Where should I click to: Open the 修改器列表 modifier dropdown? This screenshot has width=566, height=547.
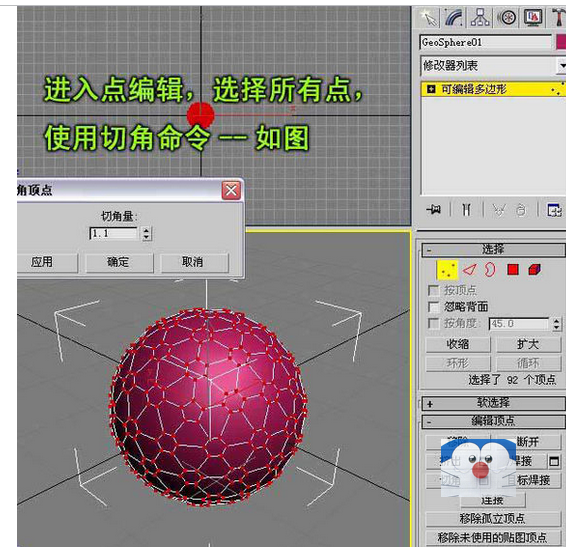493,66
